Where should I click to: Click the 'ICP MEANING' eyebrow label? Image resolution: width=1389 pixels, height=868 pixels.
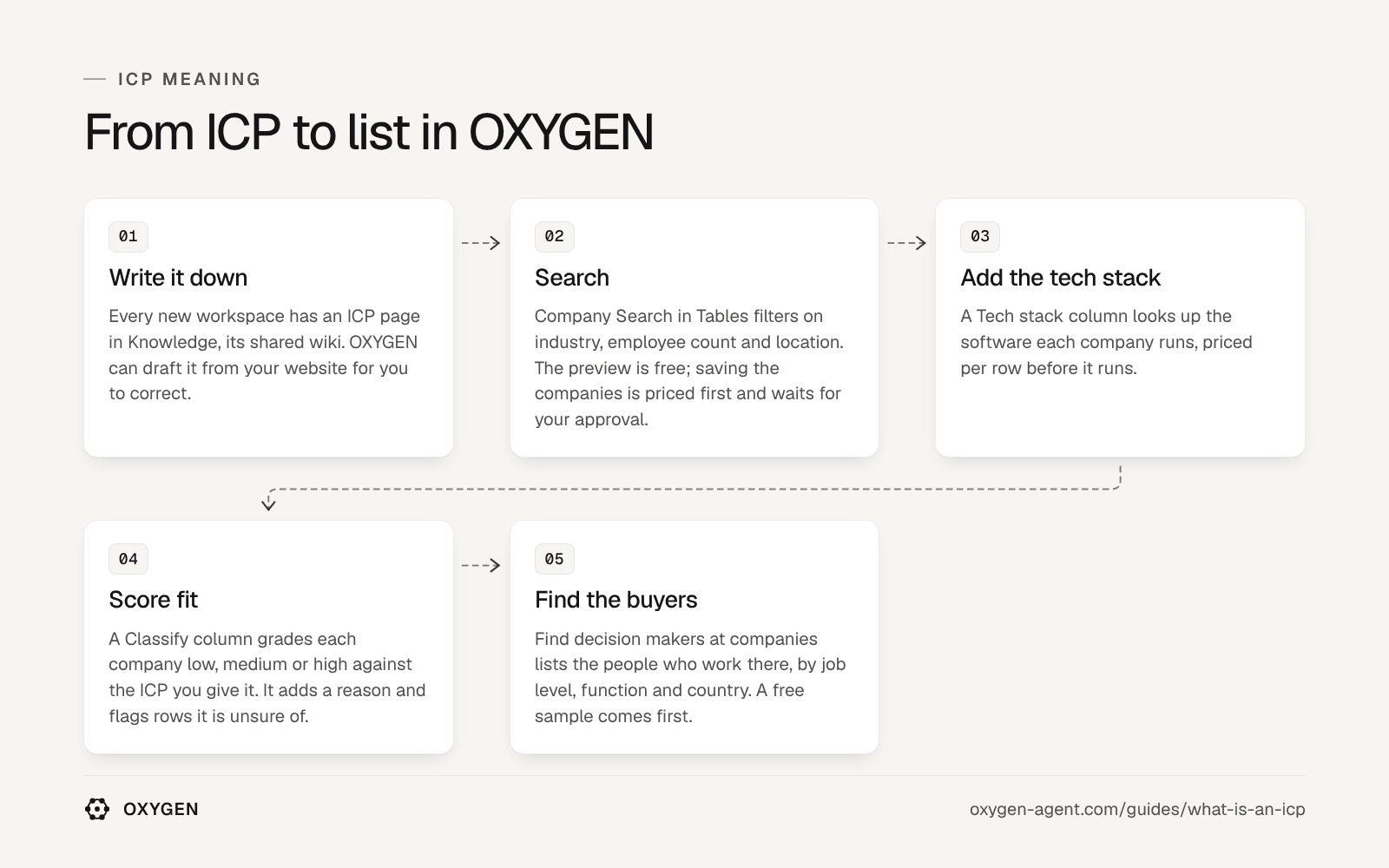point(189,79)
